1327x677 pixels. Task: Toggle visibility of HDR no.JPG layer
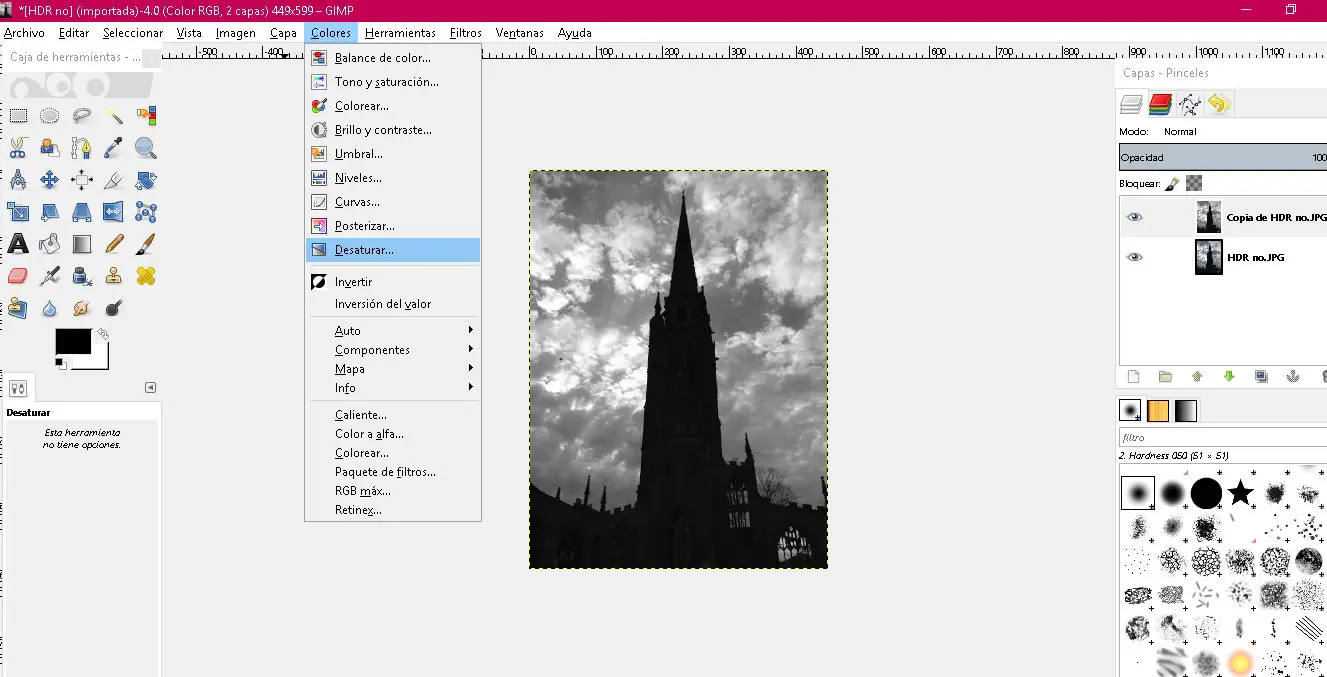pos(1134,257)
